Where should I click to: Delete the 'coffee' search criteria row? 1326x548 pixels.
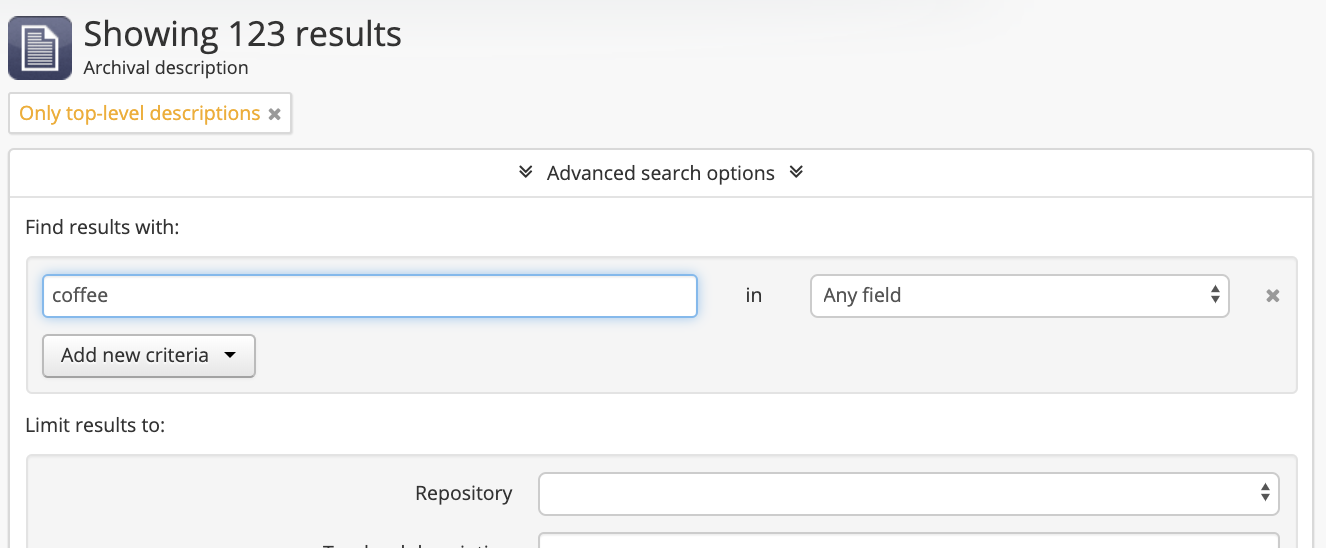coord(1272,296)
